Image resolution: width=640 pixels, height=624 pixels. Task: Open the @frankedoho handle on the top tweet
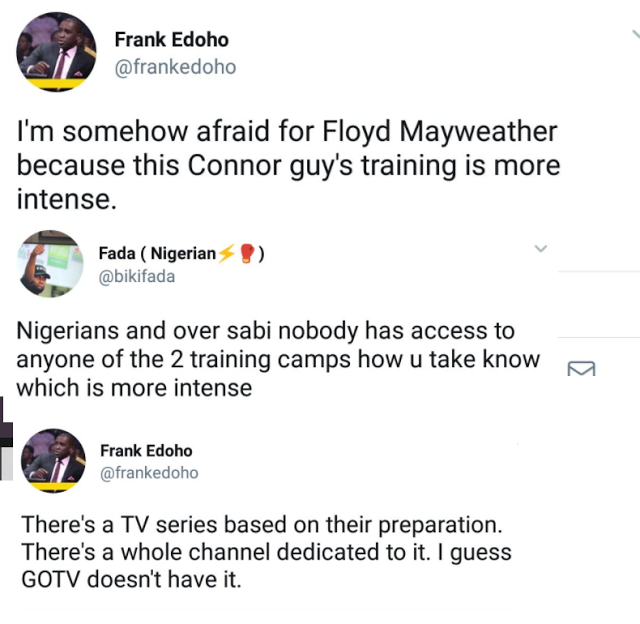(175, 68)
